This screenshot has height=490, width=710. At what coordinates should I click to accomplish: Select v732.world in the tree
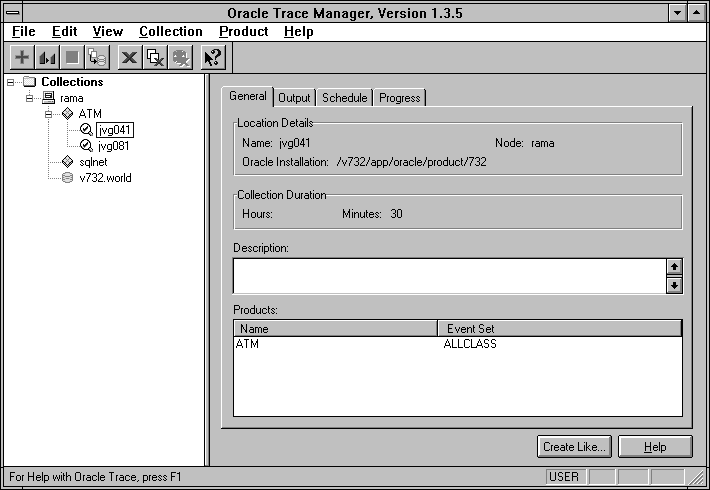105,178
